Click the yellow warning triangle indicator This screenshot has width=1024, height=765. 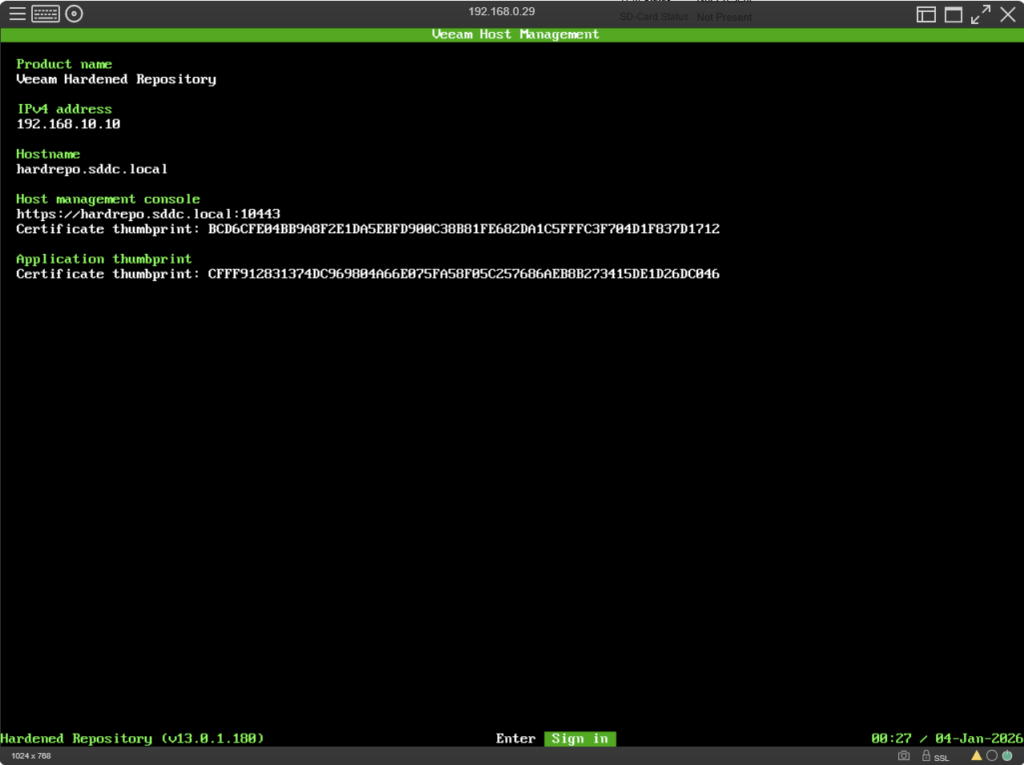(977, 755)
